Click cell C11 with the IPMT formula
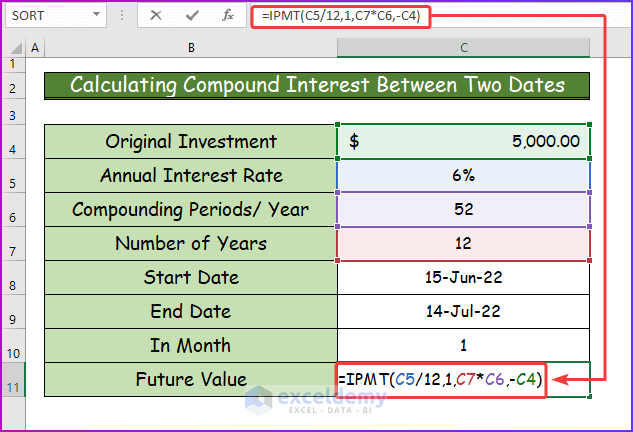 pos(463,380)
